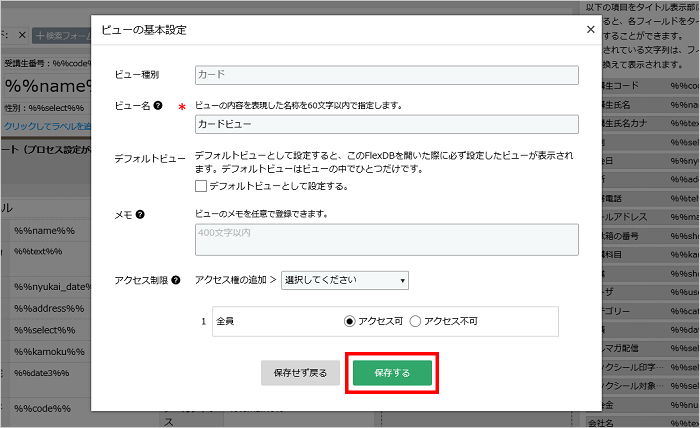
Task: Click ルアドレス row in right field list
Action: 651,217
